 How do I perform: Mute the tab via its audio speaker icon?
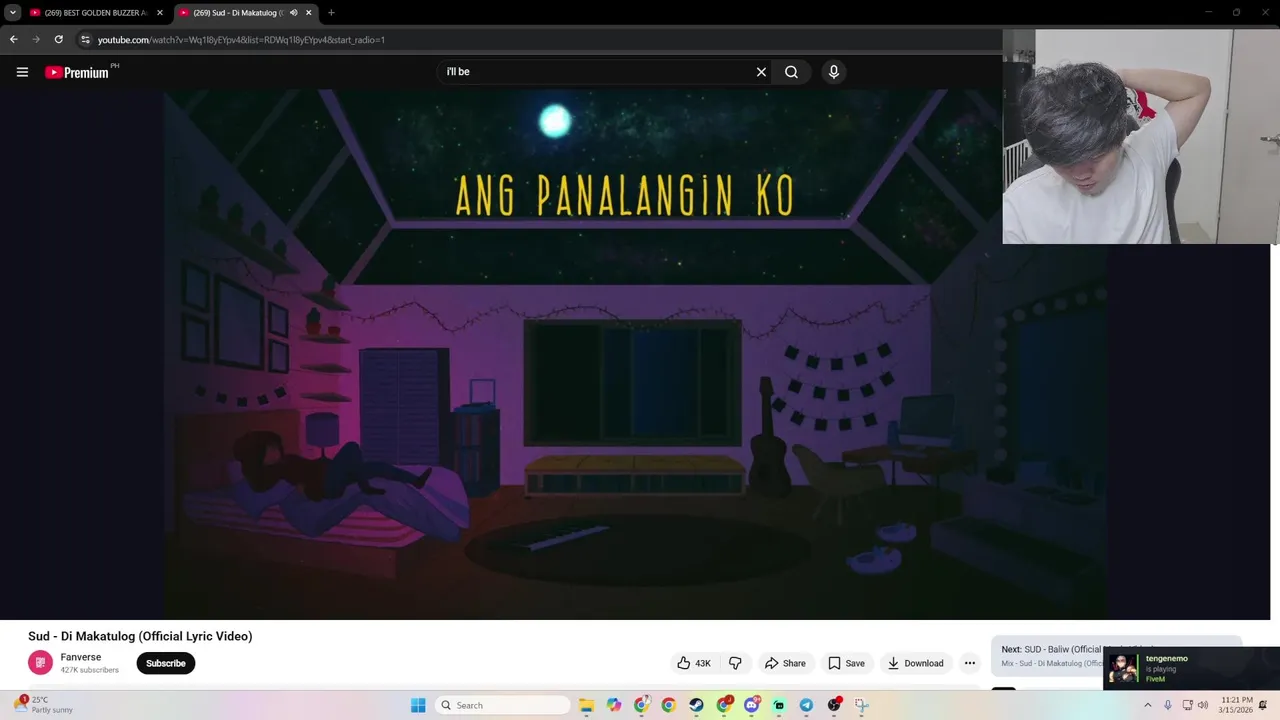click(x=293, y=13)
